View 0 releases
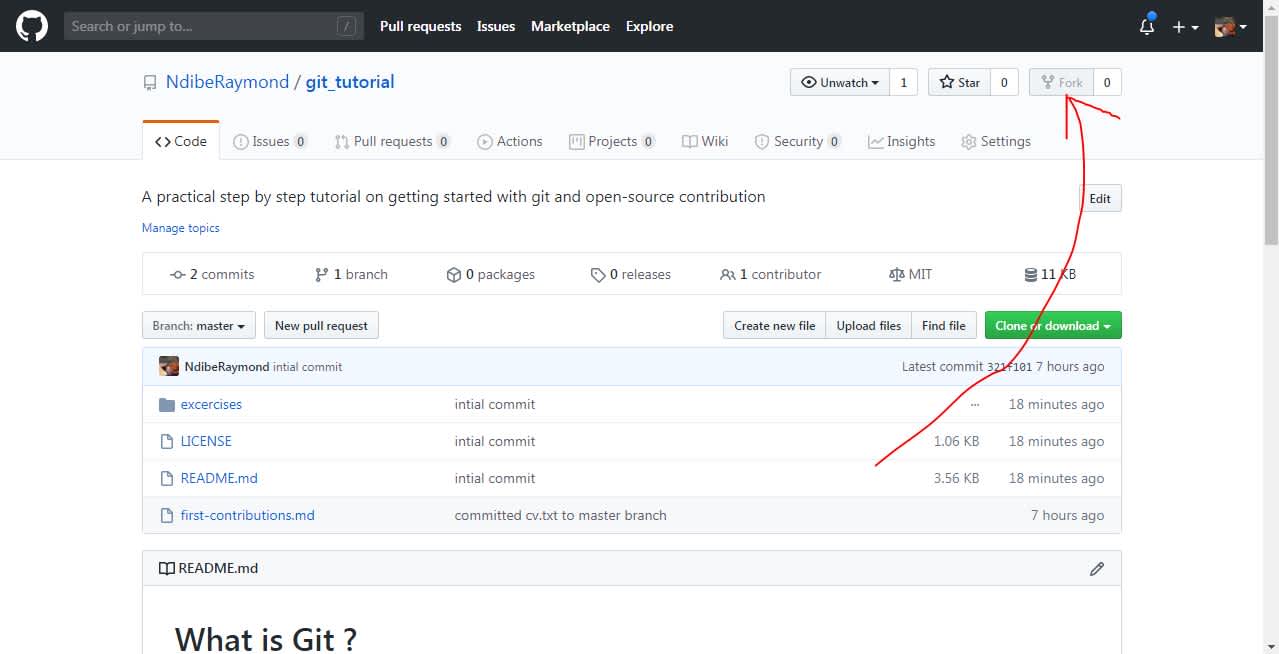This screenshot has width=1279, height=654. pyautogui.click(x=631, y=274)
